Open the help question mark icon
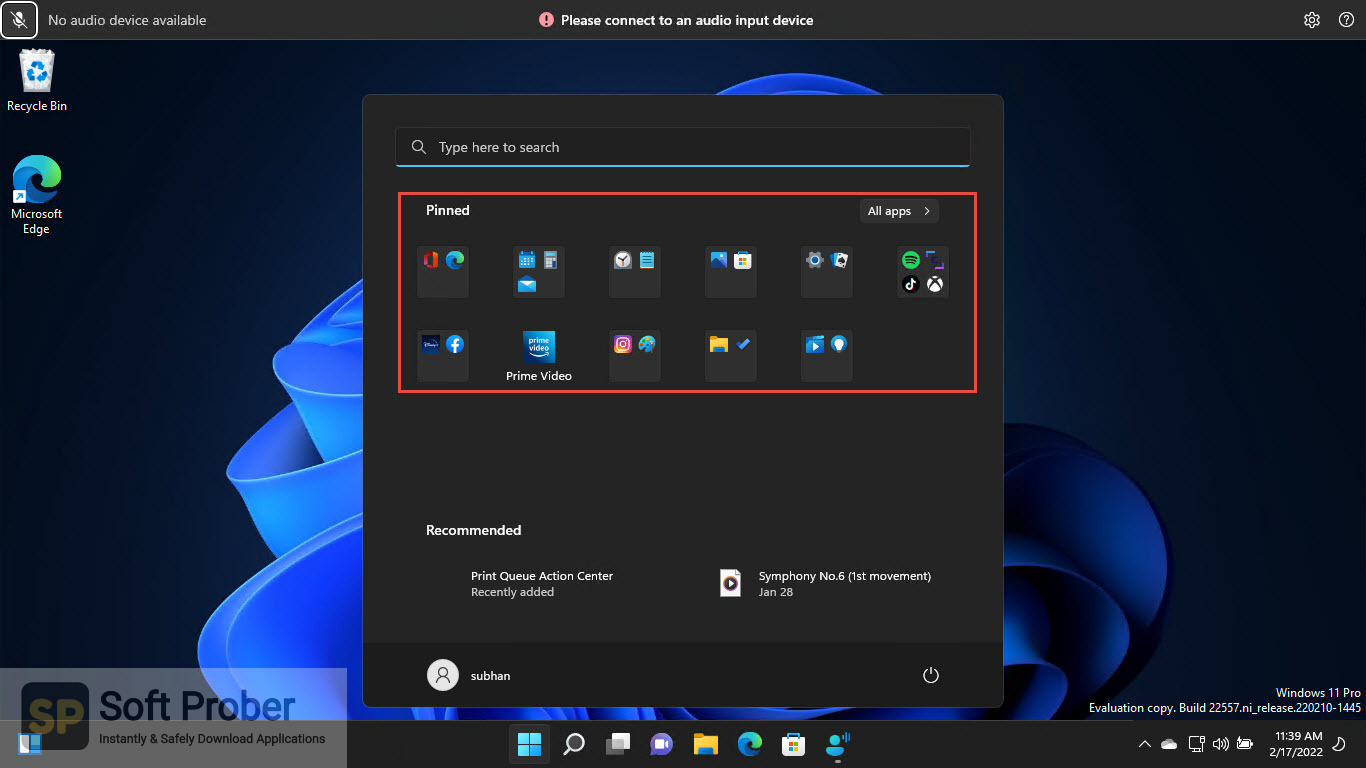Viewport: 1366px width, 768px height. 1346,20
